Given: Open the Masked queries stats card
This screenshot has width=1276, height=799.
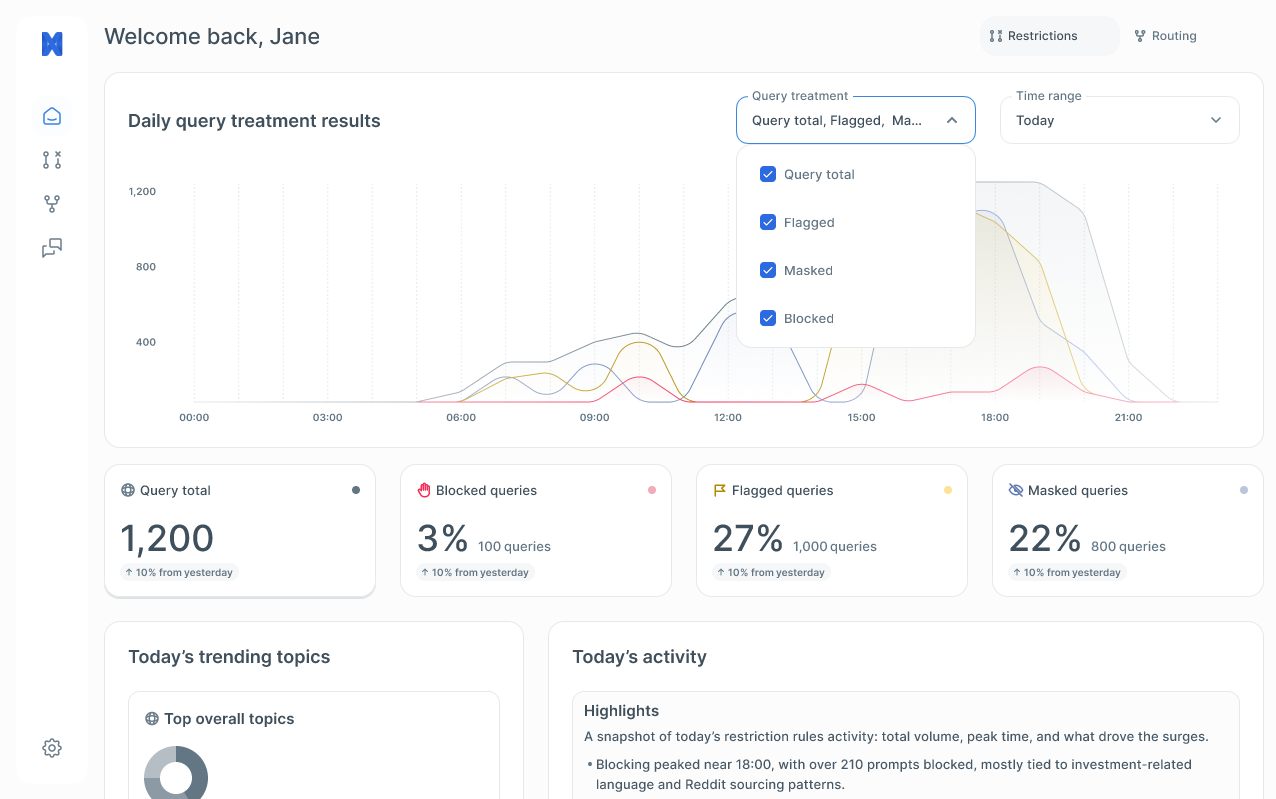Looking at the screenshot, I should (1127, 530).
